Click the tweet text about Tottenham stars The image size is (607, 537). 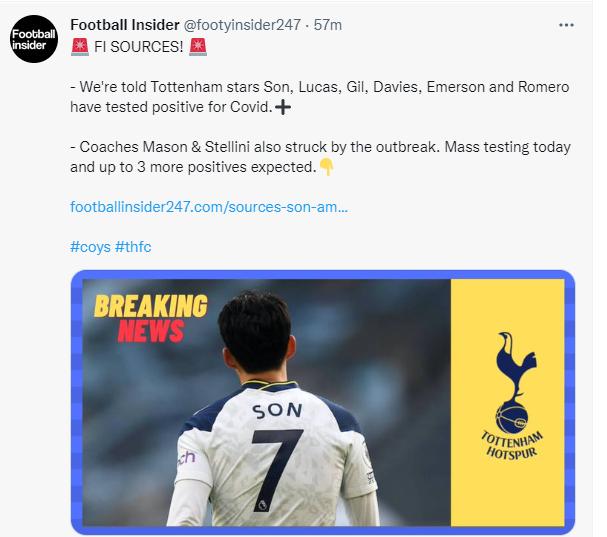tap(320, 97)
